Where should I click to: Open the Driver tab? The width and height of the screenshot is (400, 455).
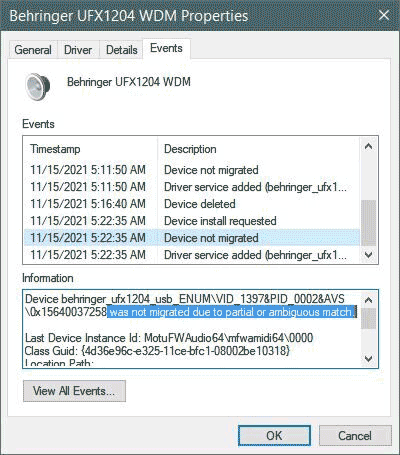click(78, 50)
